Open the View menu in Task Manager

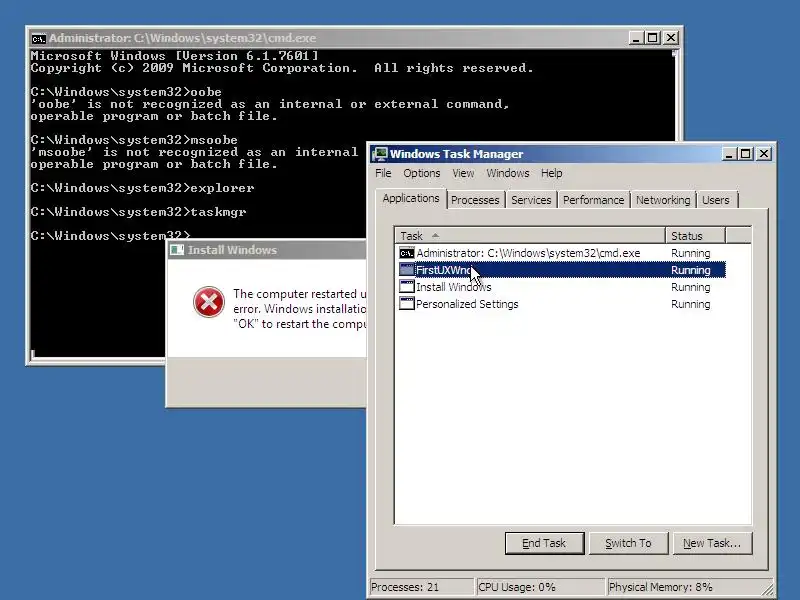pyautogui.click(x=463, y=173)
